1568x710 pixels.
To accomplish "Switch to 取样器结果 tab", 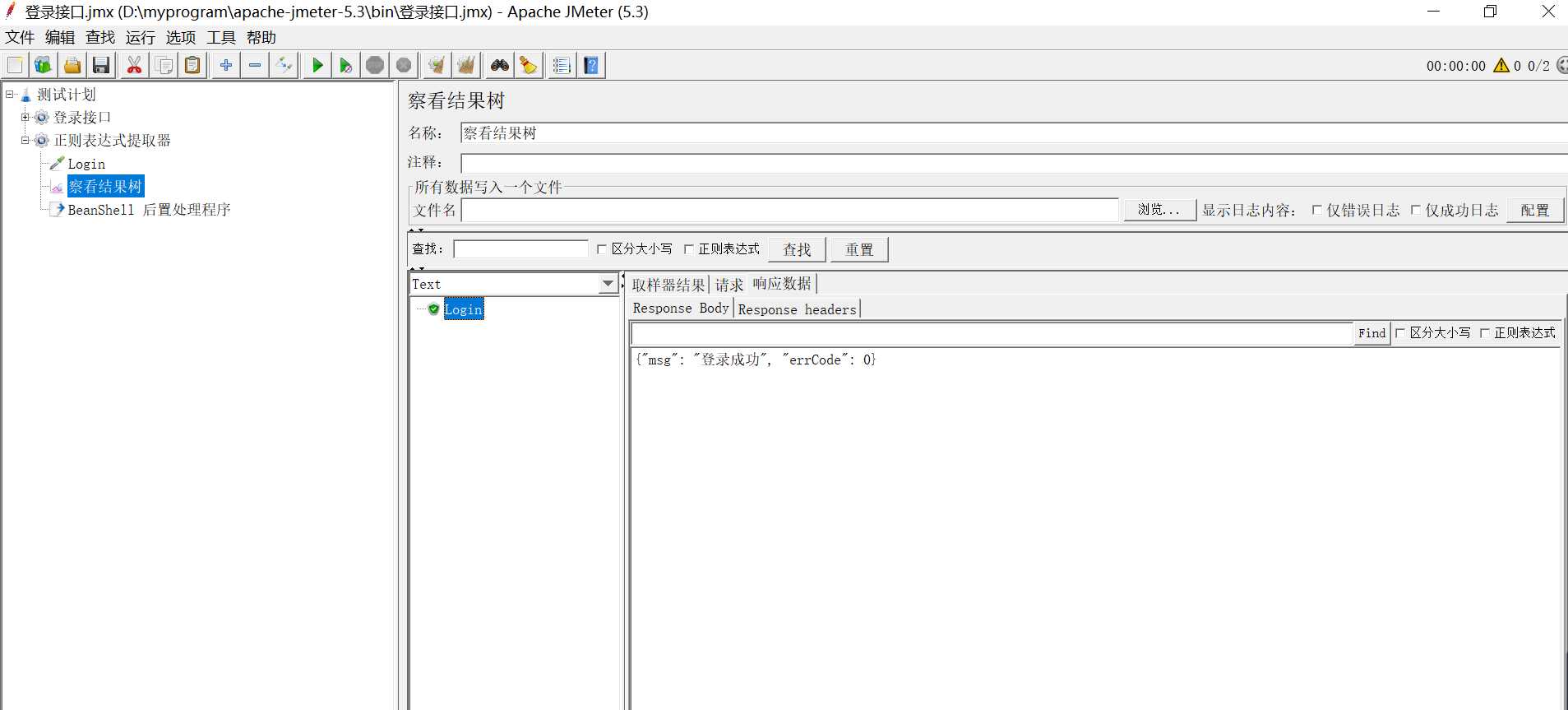I will (668, 285).
